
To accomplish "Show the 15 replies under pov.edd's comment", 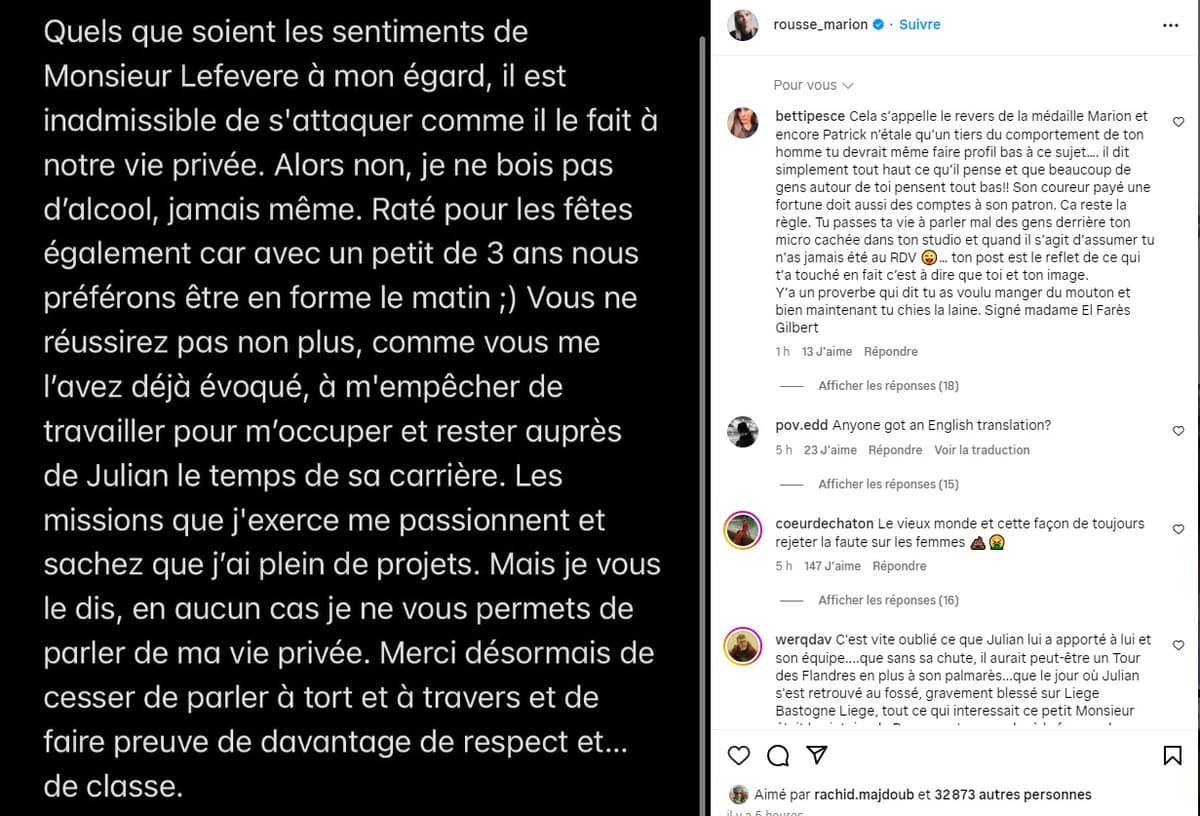I will click(888, 484).
